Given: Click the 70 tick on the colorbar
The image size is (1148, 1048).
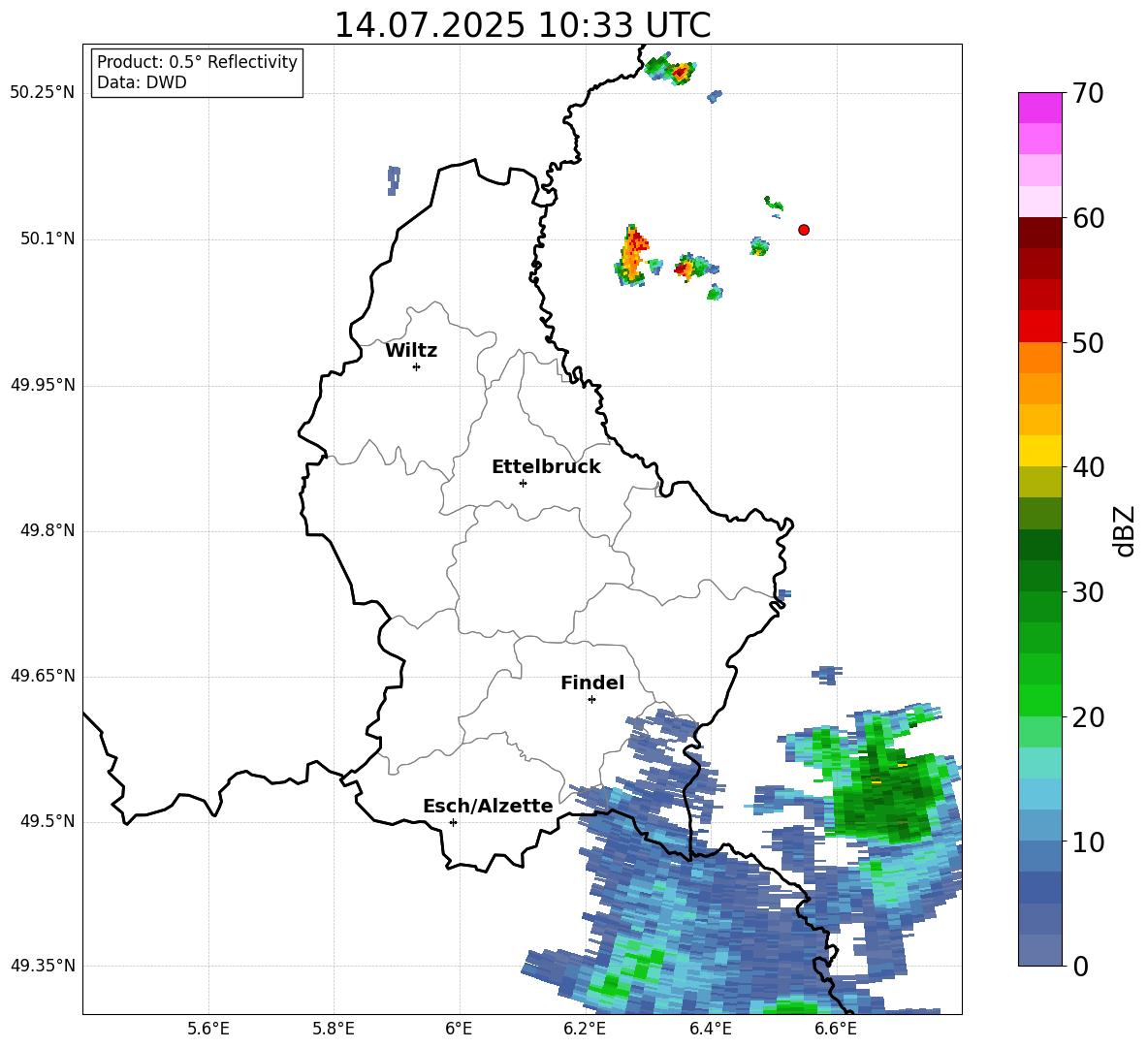Looking at the screenshot, I should 1088,93.
